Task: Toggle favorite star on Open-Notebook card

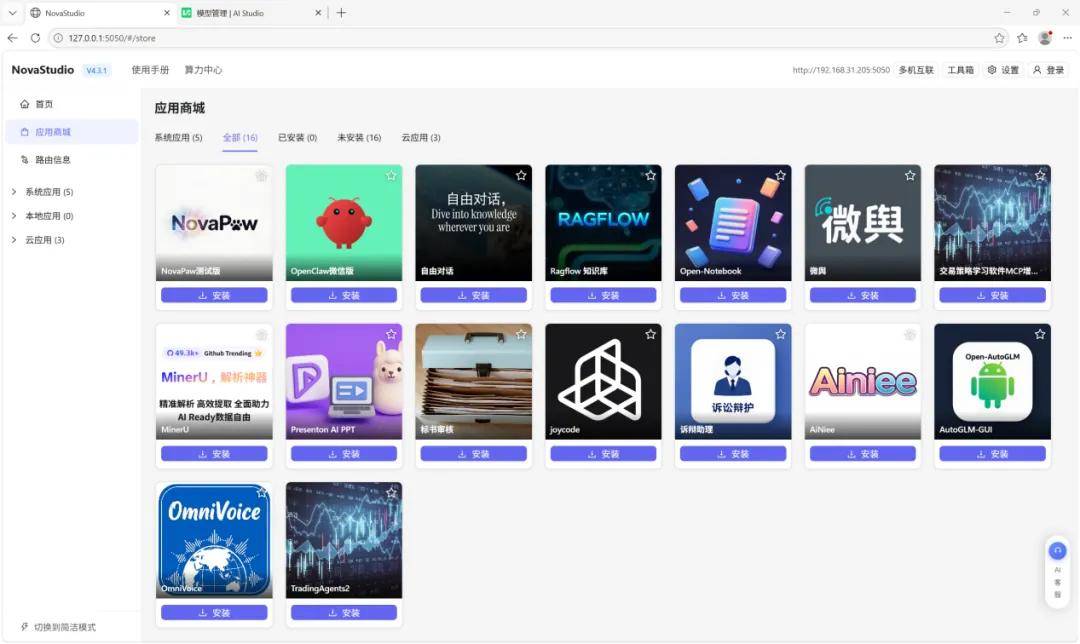Action: click(x=780, y=176)
